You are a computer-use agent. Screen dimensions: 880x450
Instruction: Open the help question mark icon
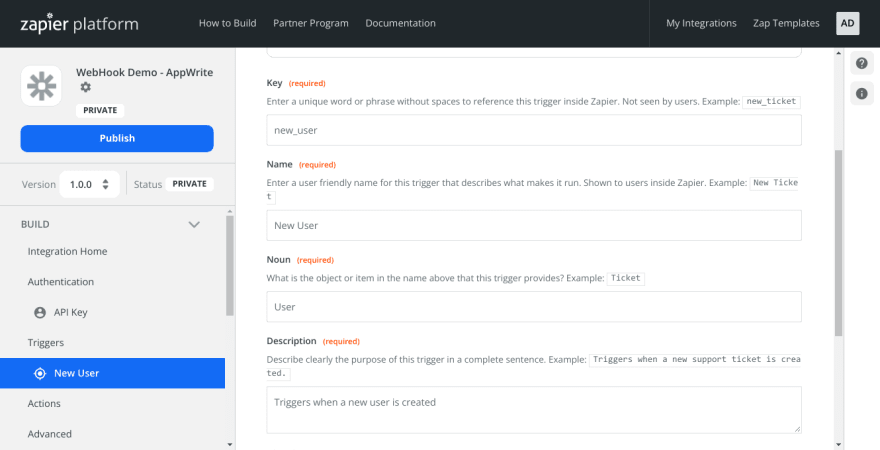pyautogui.click(x=862, y=63)
